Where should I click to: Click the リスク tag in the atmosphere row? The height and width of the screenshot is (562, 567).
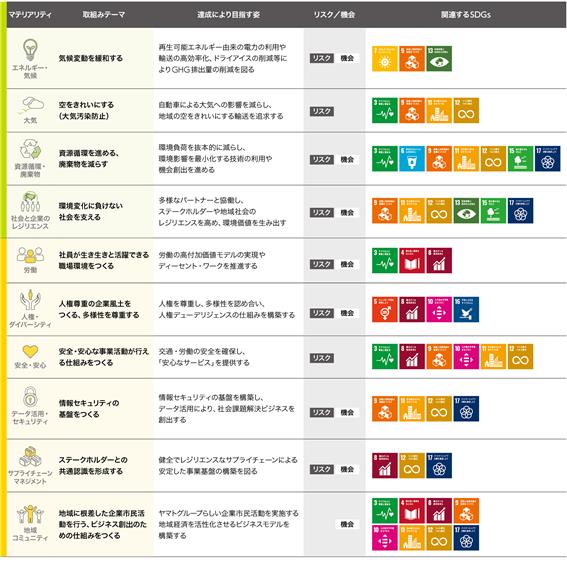[x=321, y=111]
